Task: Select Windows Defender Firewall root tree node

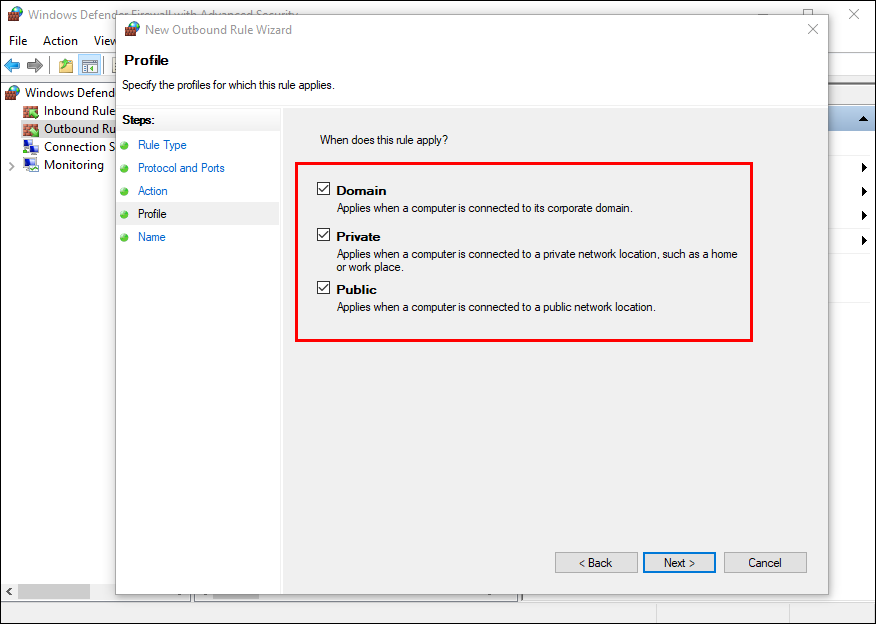Action: point(69,93)
